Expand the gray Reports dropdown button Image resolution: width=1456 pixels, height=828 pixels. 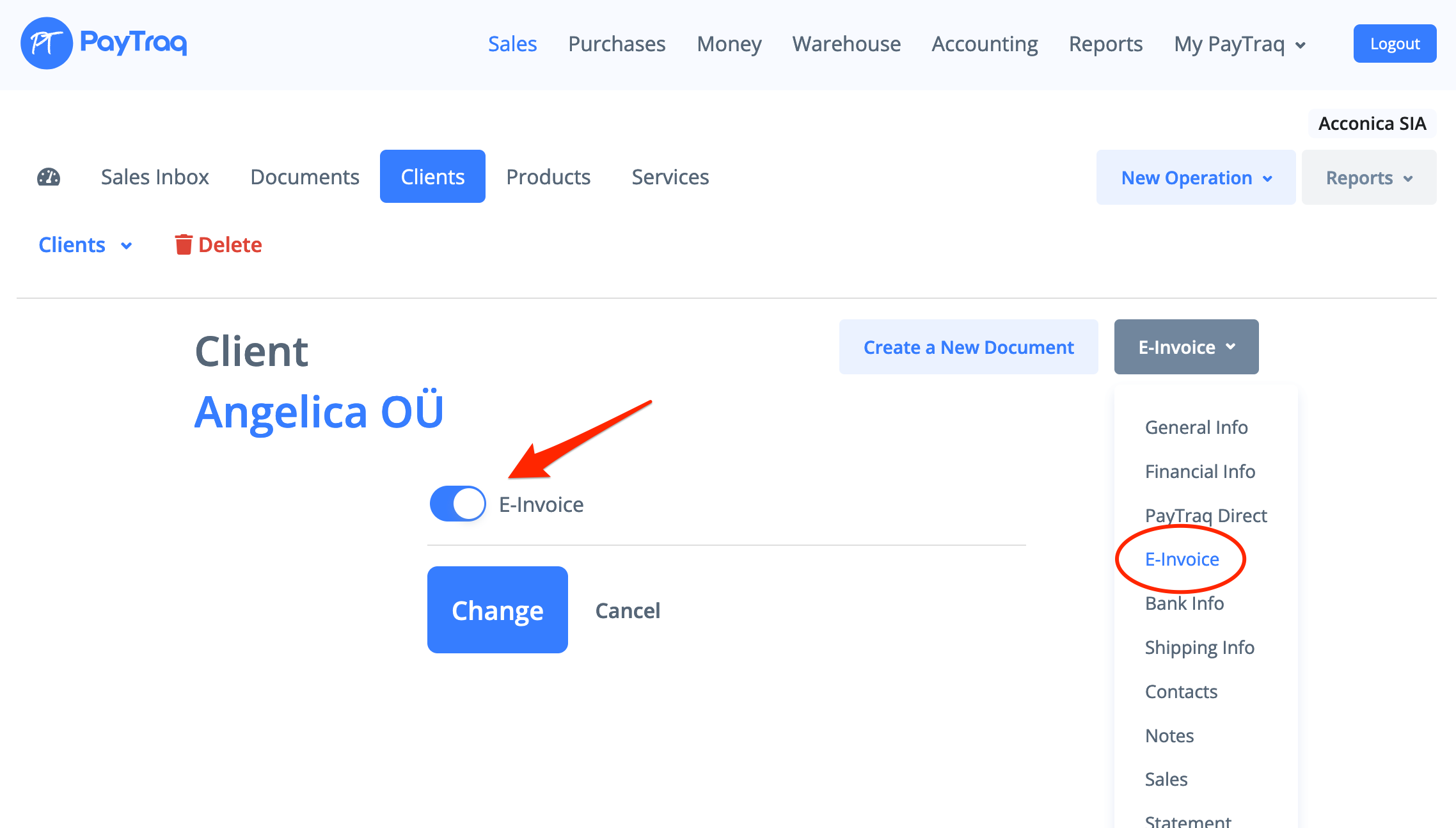pos(1368,178)
